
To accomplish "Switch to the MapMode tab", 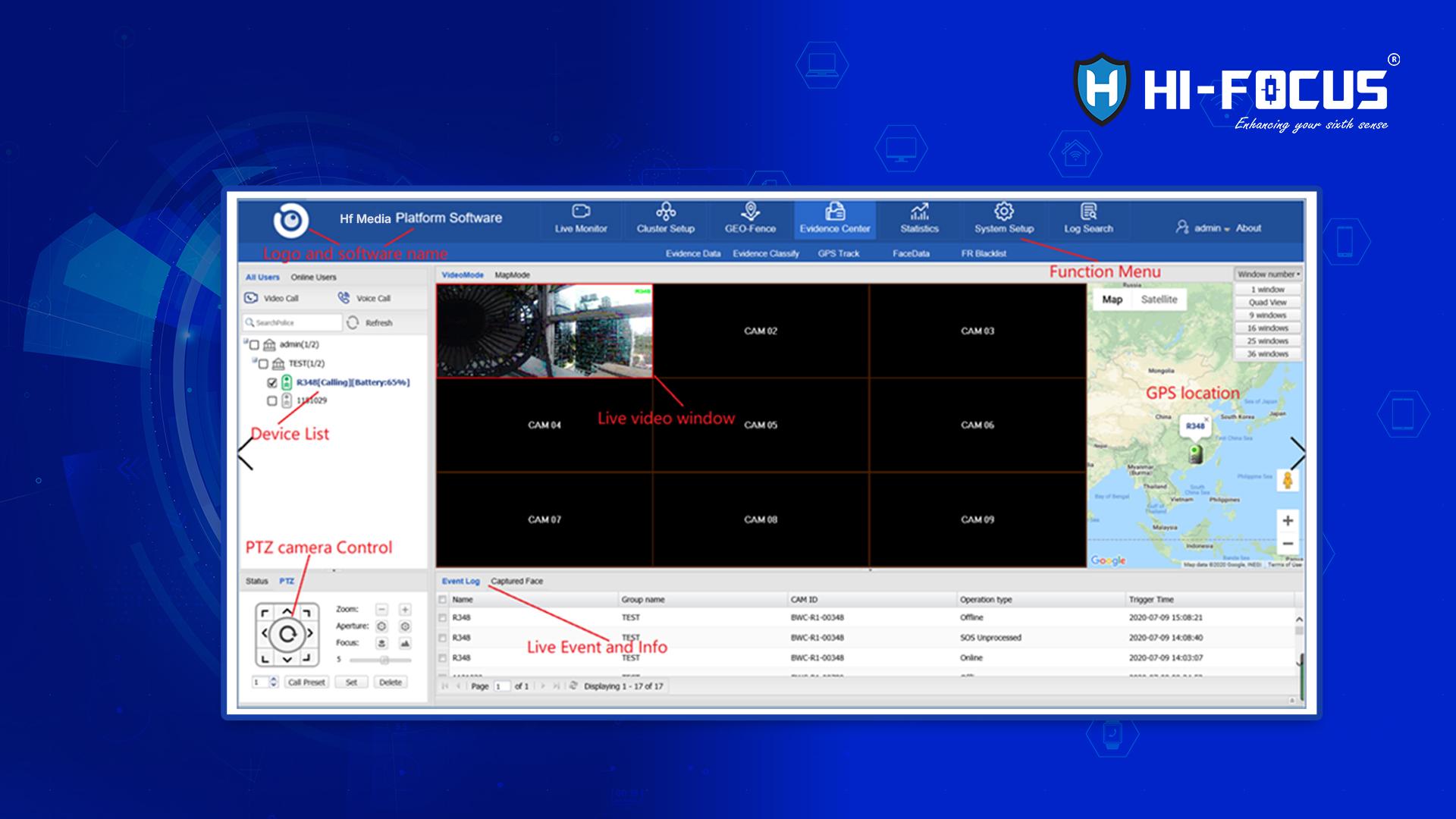I will point(512,275).
